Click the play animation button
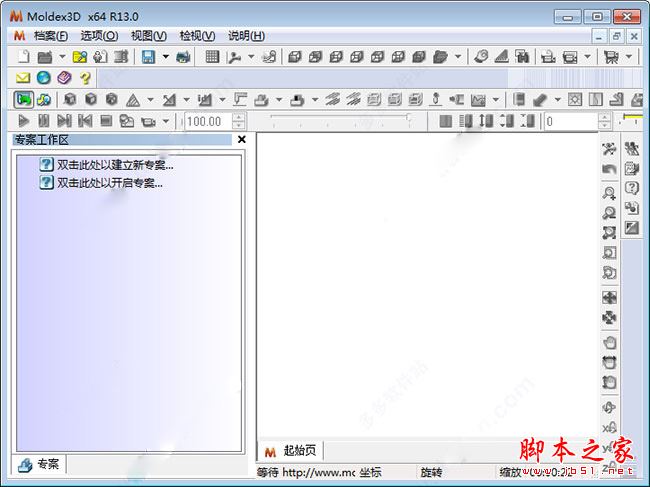 [x=24, y=121]
